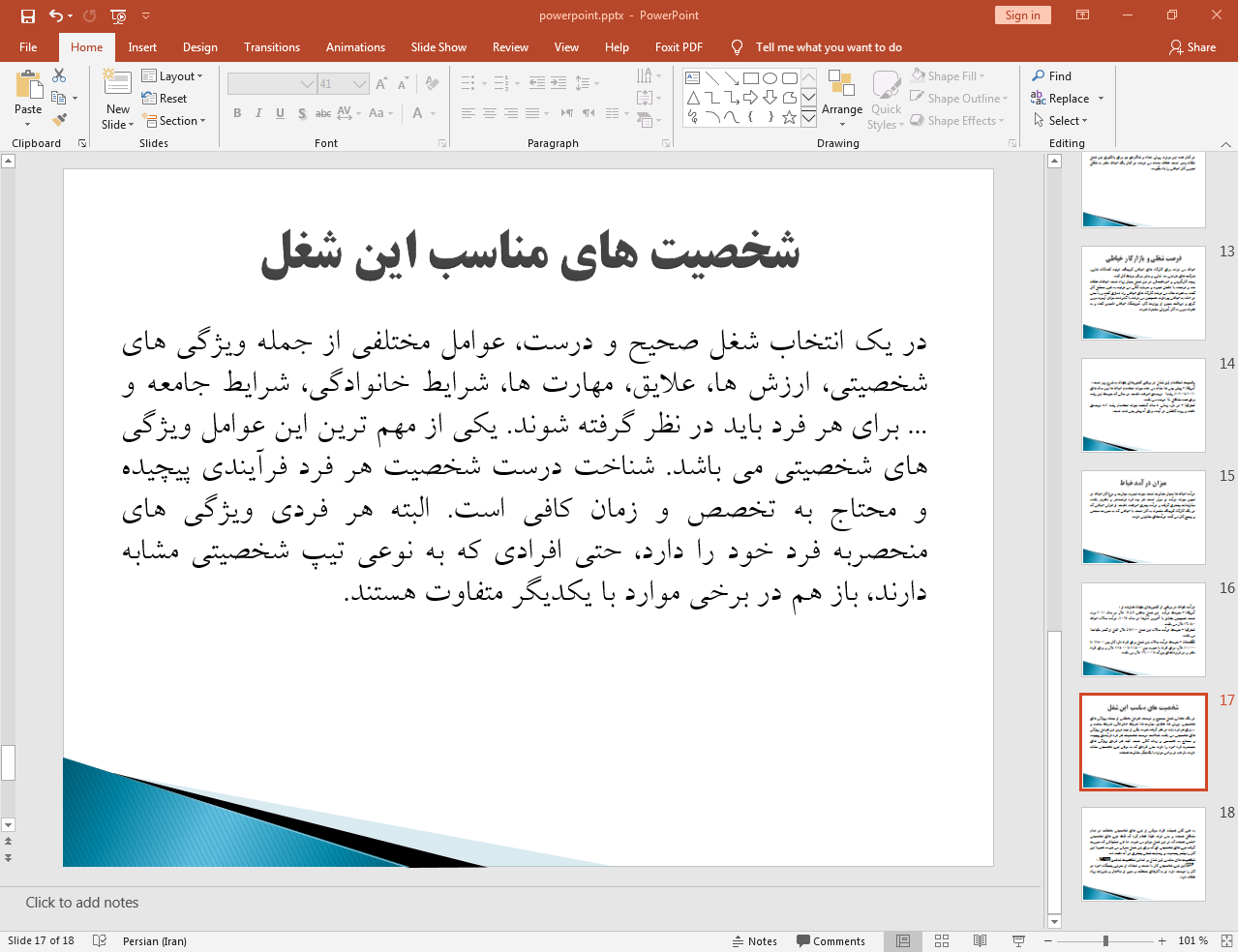Open Shape Effects dropdown
The height and width of the screenshot is (952, 1238).
(x=957, y=120)
